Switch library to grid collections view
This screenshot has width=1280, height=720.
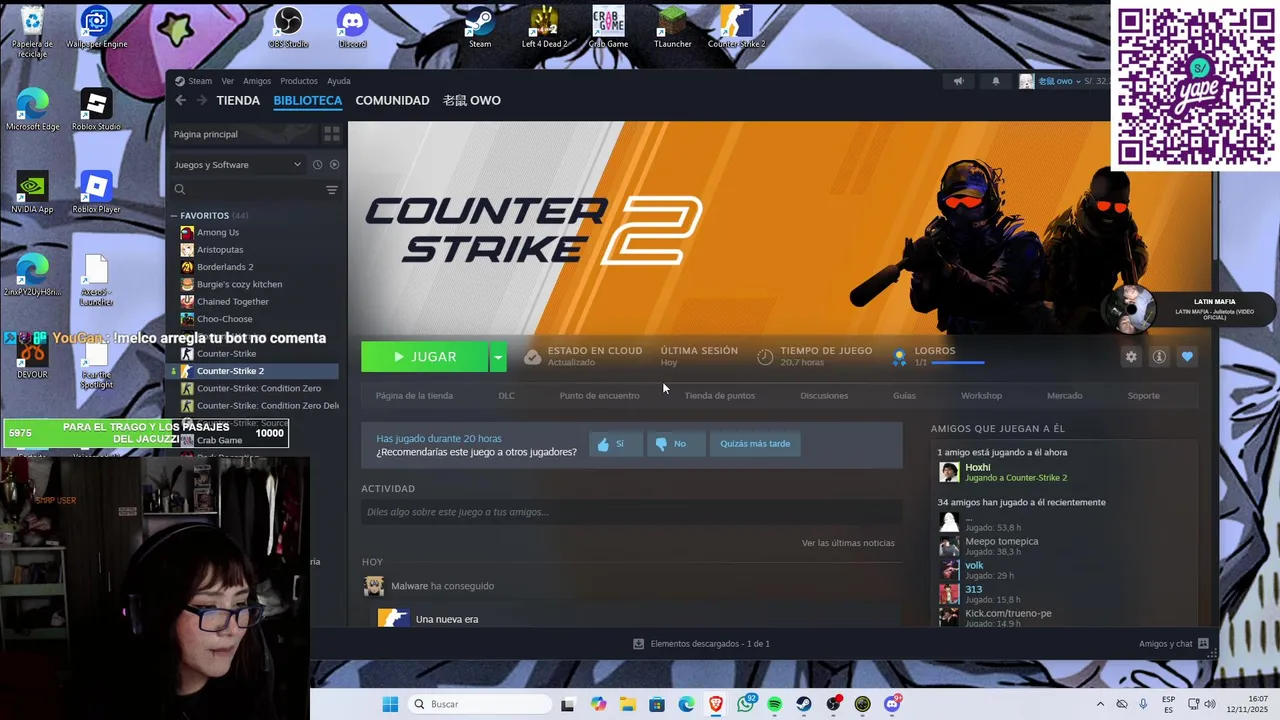coord(332,134)
